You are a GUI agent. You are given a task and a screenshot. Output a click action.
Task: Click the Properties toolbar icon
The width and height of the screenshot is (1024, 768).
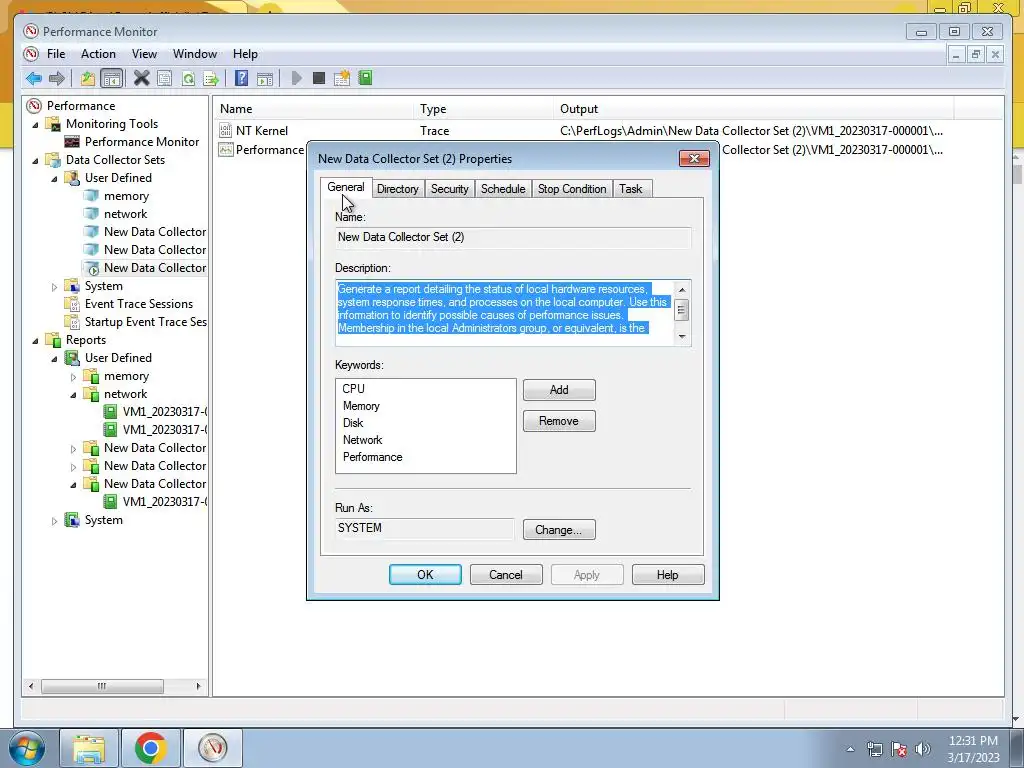click(165, 78)
